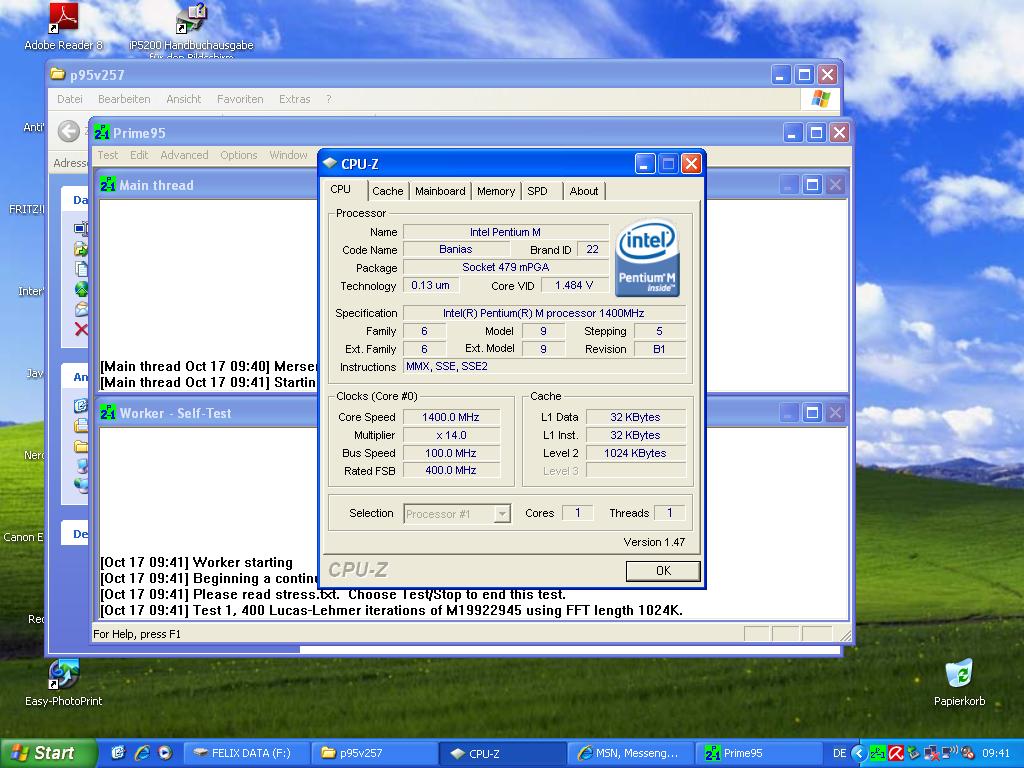The width and height of the screenshot is (1024, 768).
Task: Switch to p95v257 taskbar button
Action: [374, 753]
